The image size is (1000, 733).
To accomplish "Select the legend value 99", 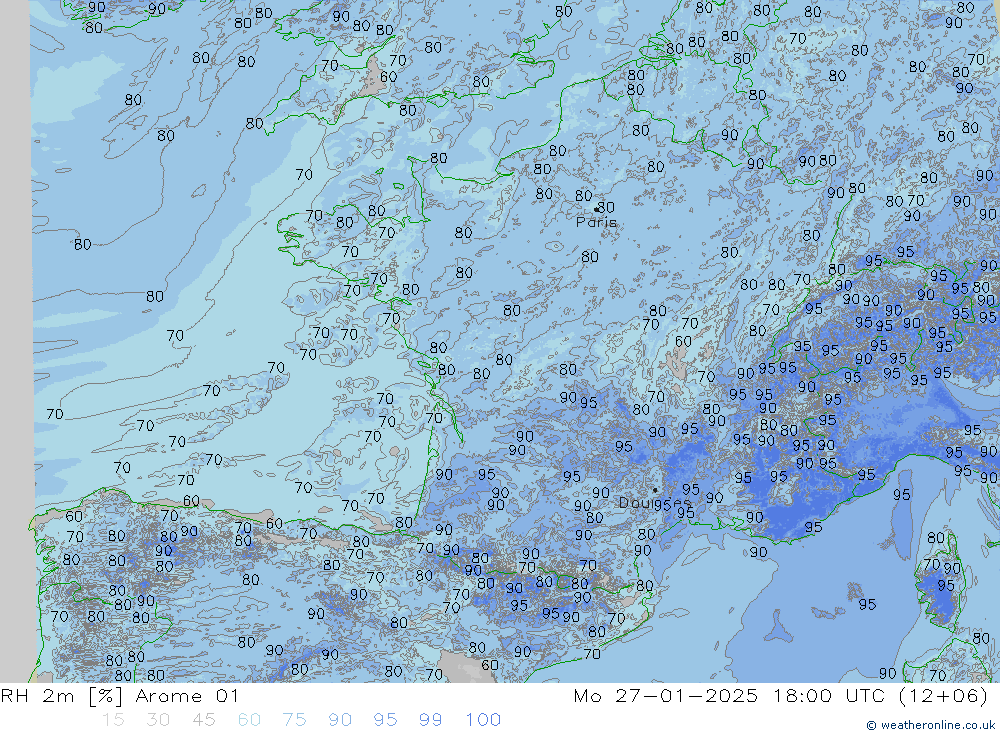I will coord(430,720).
